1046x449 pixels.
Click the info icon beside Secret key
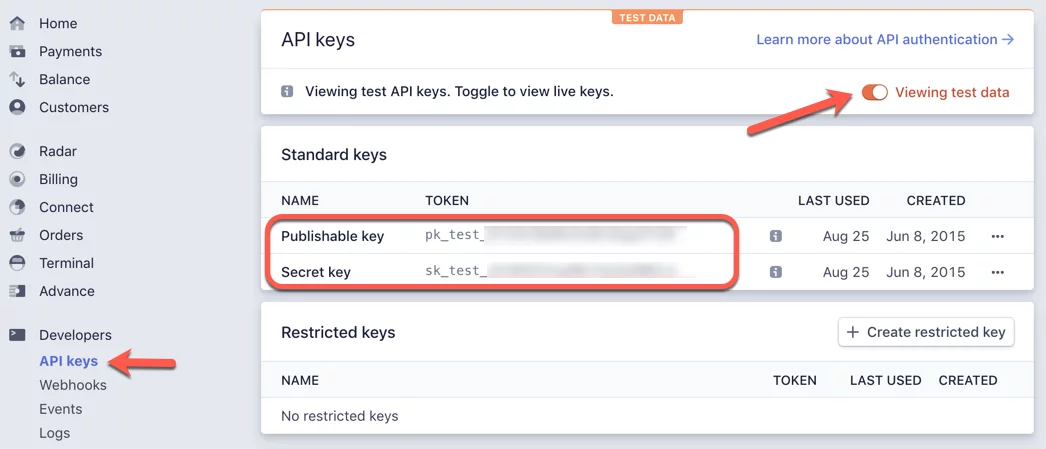tap(776, 272)
